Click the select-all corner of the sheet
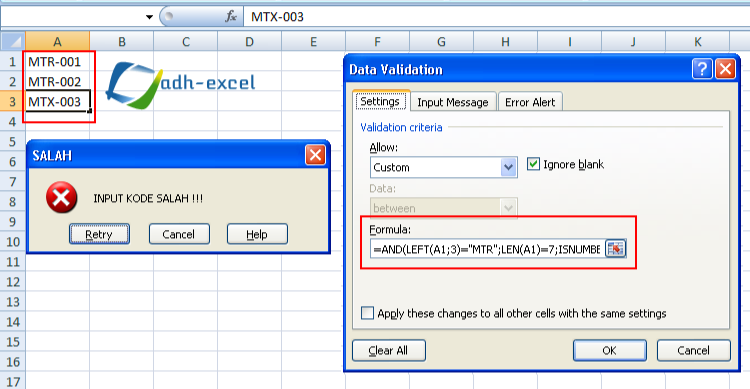Screen dimensions: 750x389 13,42
